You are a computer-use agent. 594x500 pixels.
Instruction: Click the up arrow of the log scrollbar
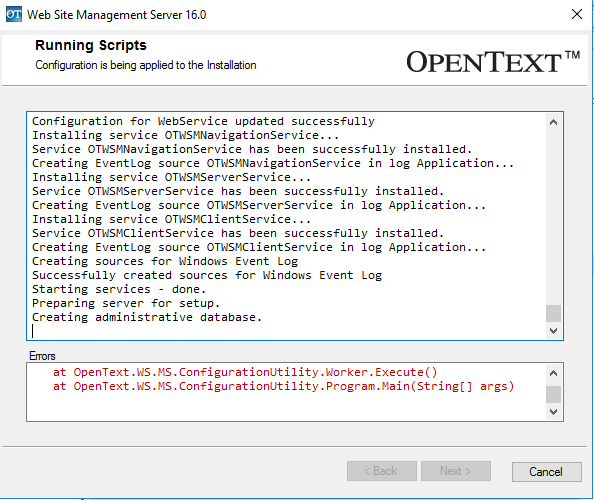[x=553, y=122]
